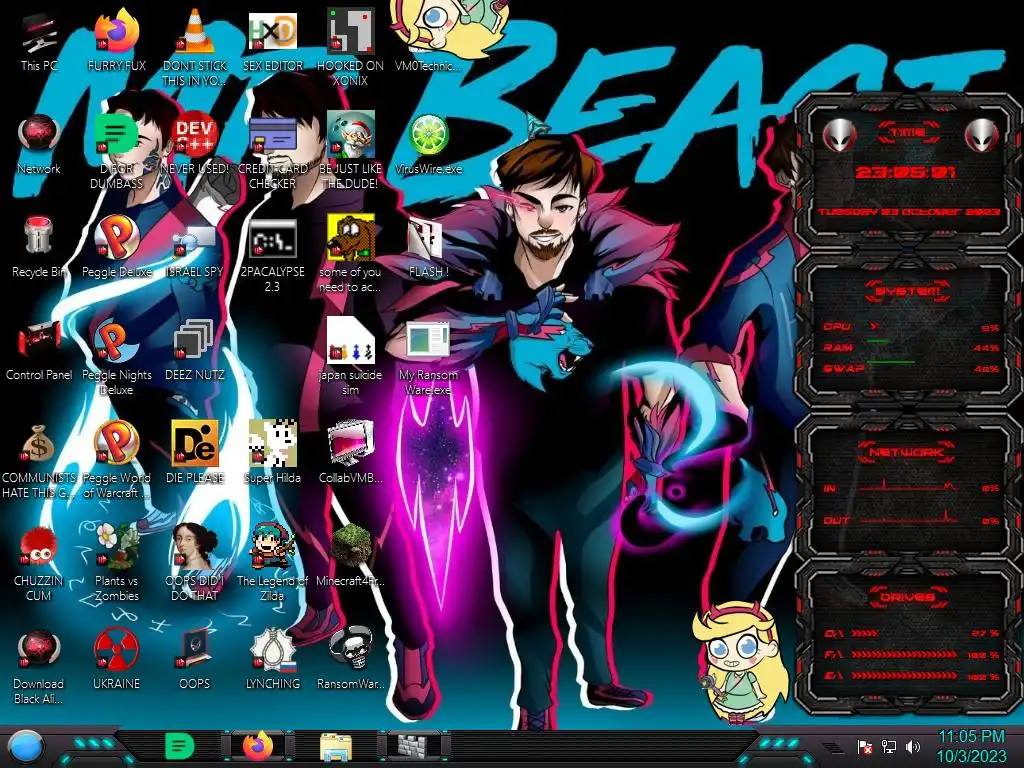Click the NETWORK header in the widget
1024x768 pixels.
(906, 451)
